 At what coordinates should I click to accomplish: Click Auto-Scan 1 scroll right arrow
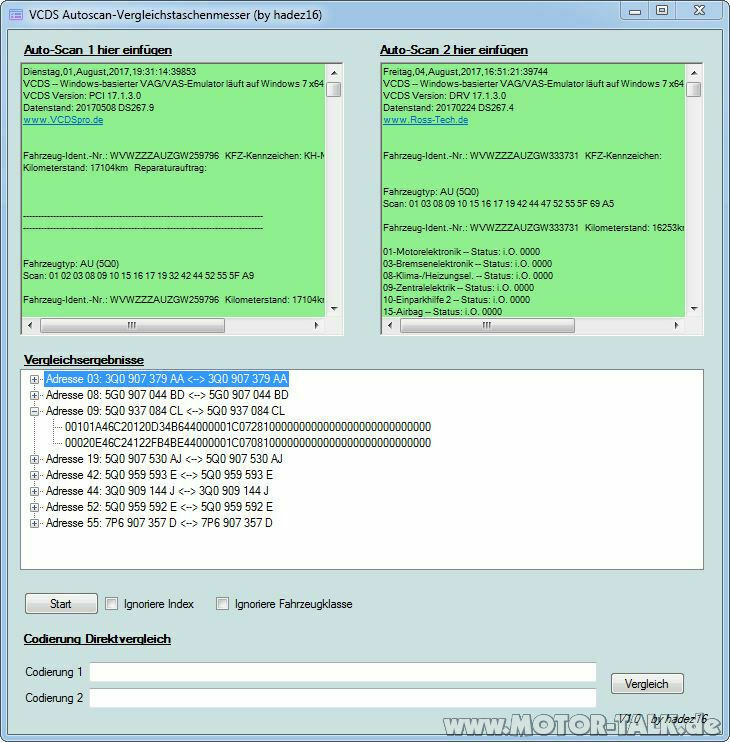tap(317, 325)
